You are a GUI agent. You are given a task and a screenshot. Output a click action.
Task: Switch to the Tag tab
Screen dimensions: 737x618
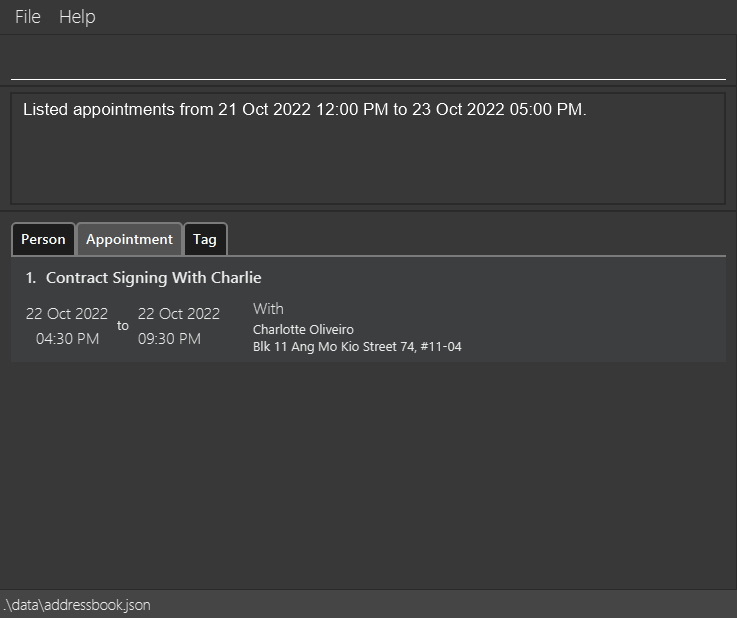pos(205,239)
